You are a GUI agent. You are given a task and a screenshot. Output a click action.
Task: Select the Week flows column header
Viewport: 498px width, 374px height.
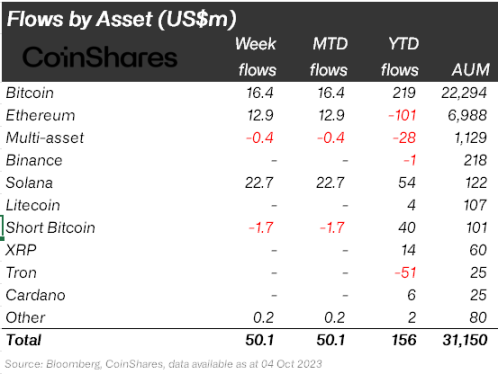tap(256, 57)
